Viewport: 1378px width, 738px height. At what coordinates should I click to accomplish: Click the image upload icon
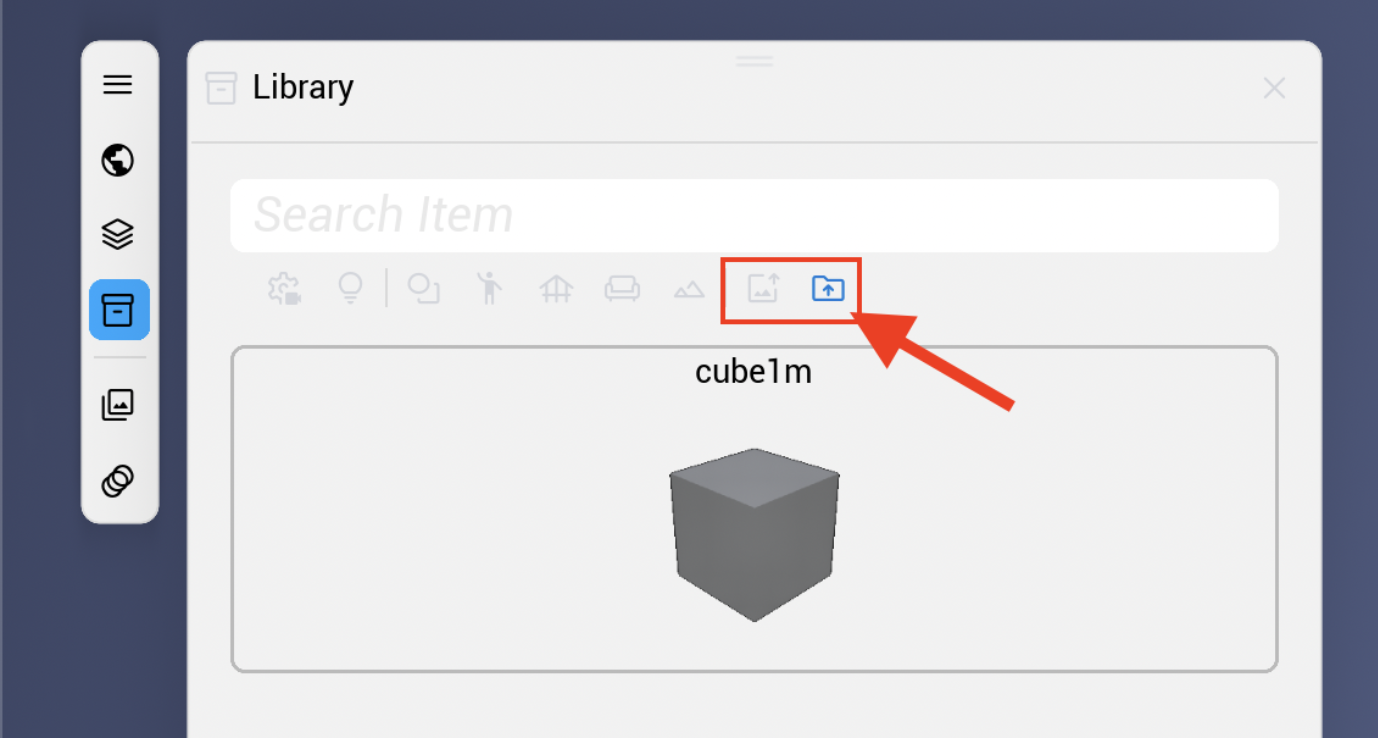point(764,289)
